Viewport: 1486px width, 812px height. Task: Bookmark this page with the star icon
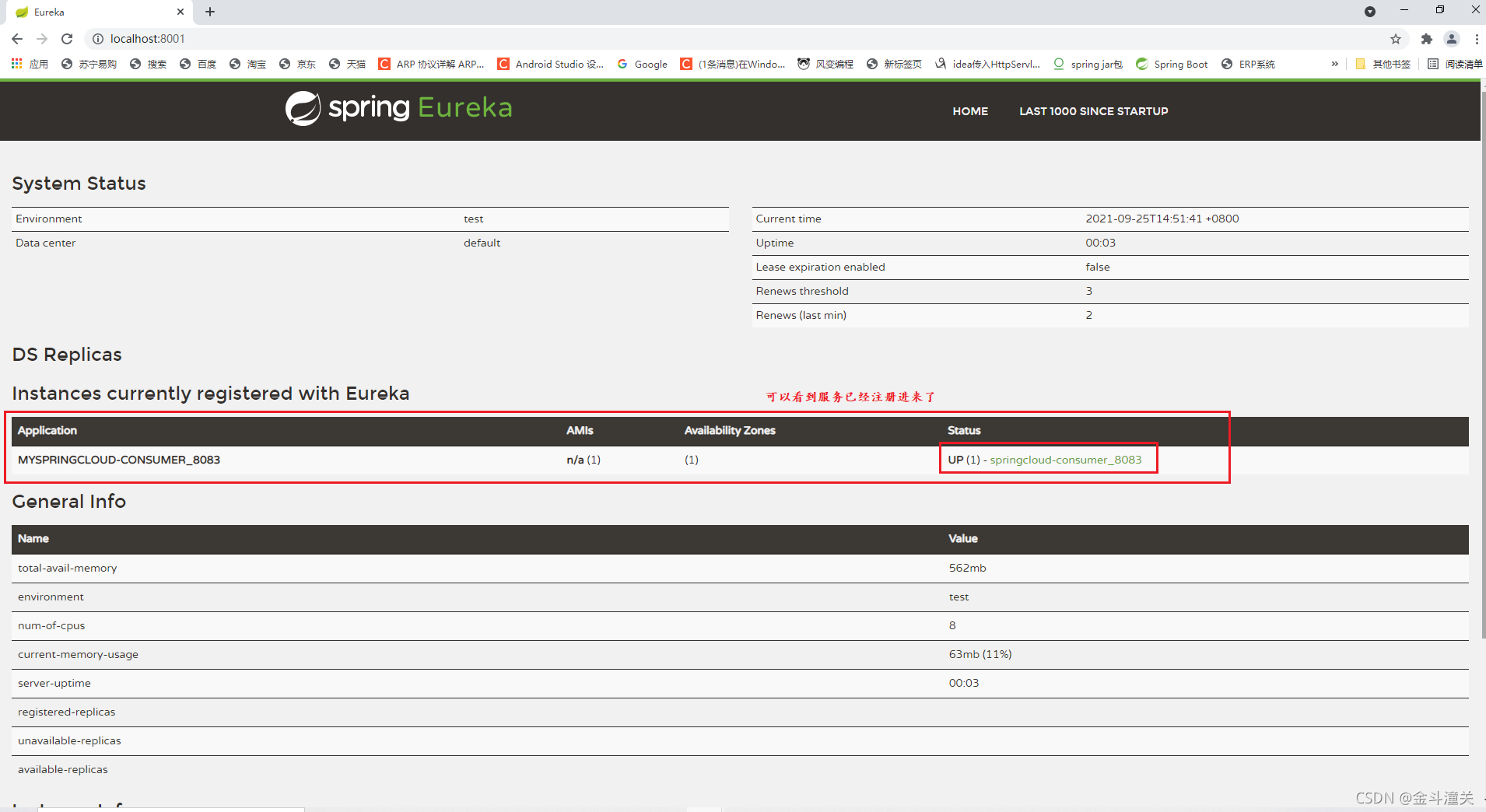pyautogui.click(x=1396, y=39)
